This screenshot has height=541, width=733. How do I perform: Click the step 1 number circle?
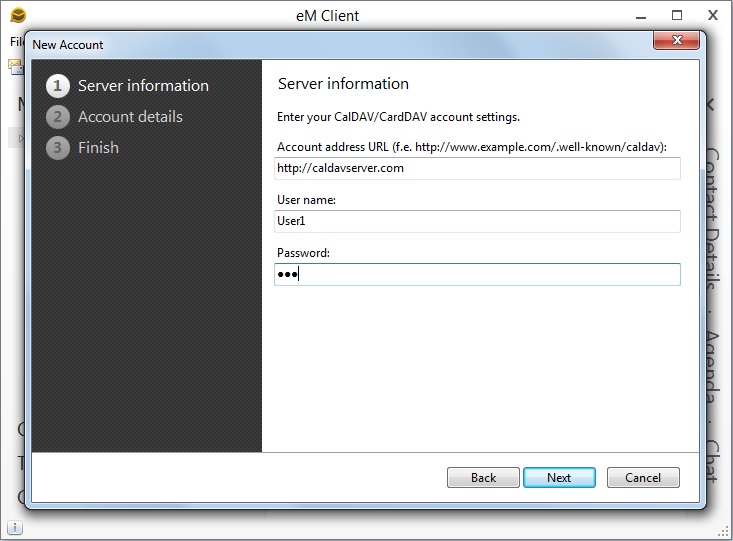coord(57,86)
